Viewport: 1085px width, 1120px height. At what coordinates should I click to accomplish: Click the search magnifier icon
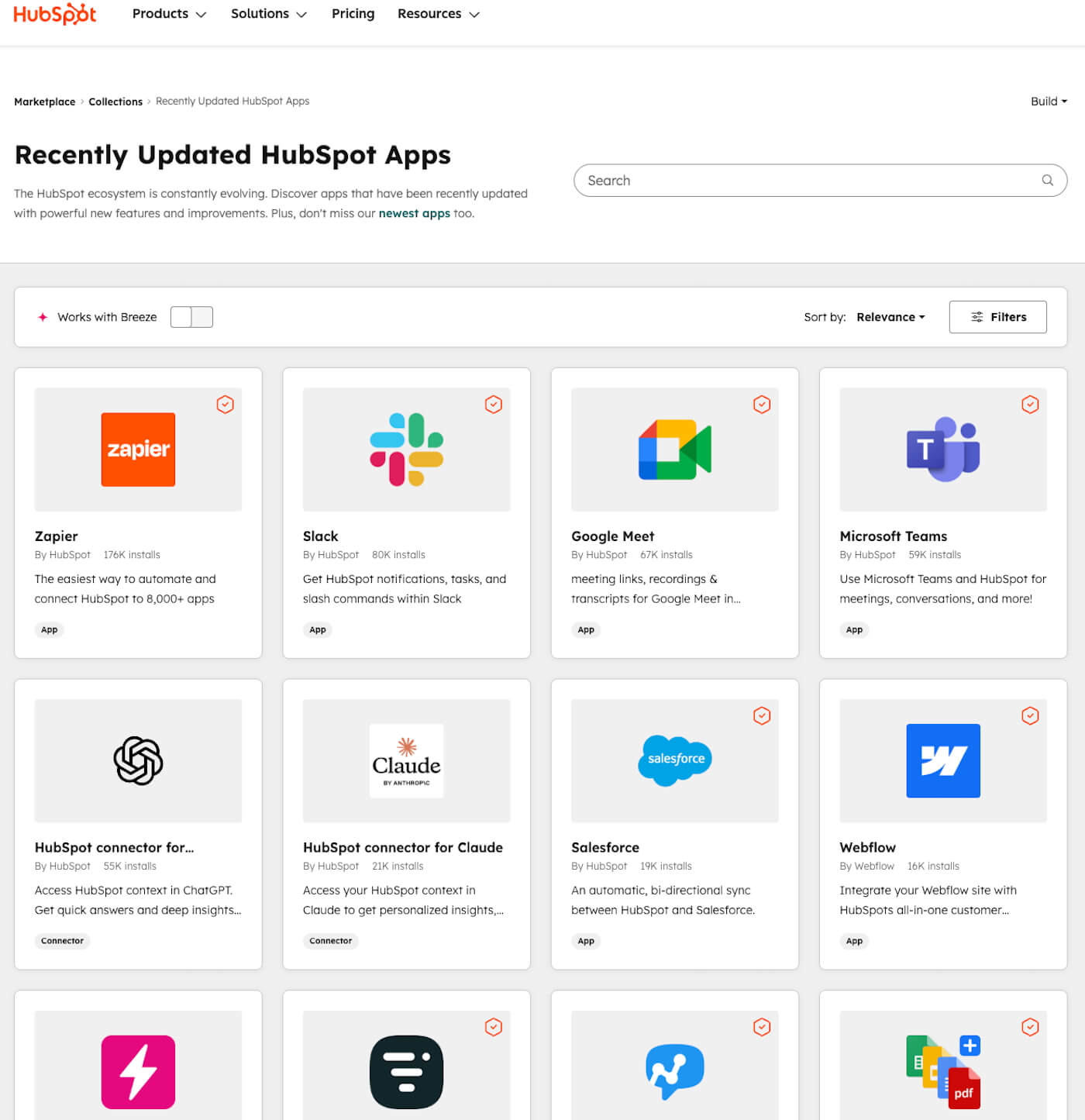tap(1047, 181)
